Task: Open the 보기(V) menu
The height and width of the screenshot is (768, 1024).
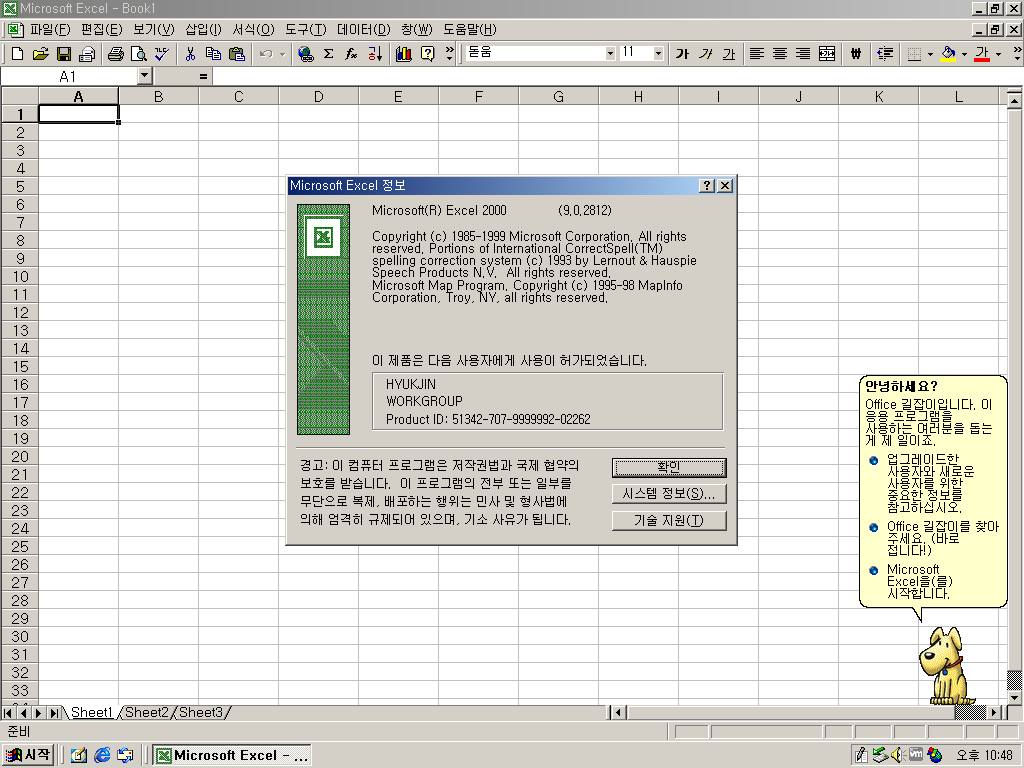Action: point(153,29)
